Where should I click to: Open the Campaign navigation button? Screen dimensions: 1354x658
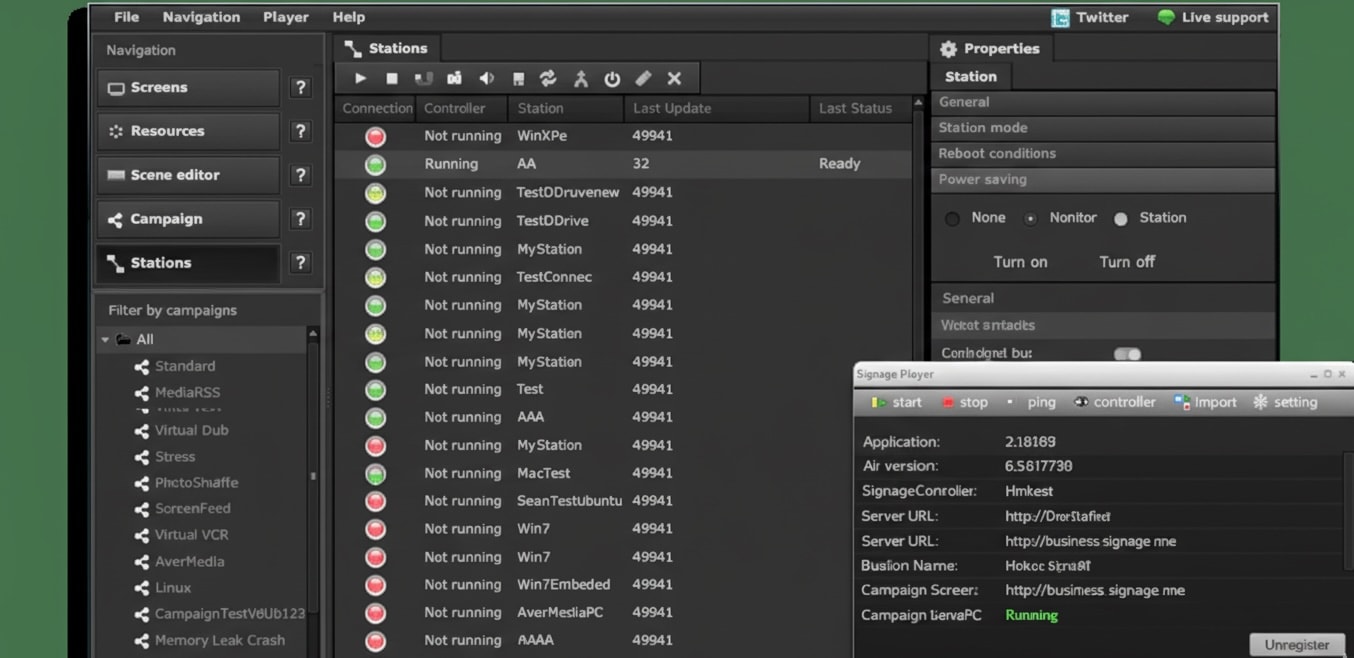pyautogui.click(x=188, y=219)
